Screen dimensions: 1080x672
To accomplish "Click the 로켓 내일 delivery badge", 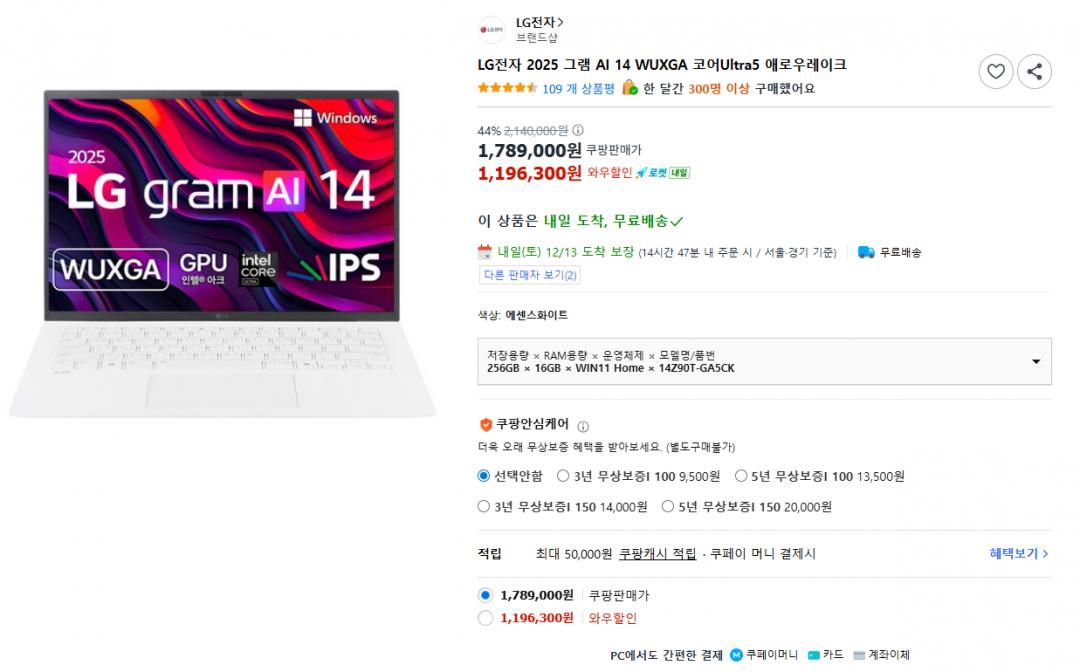I will coord(663,173).
